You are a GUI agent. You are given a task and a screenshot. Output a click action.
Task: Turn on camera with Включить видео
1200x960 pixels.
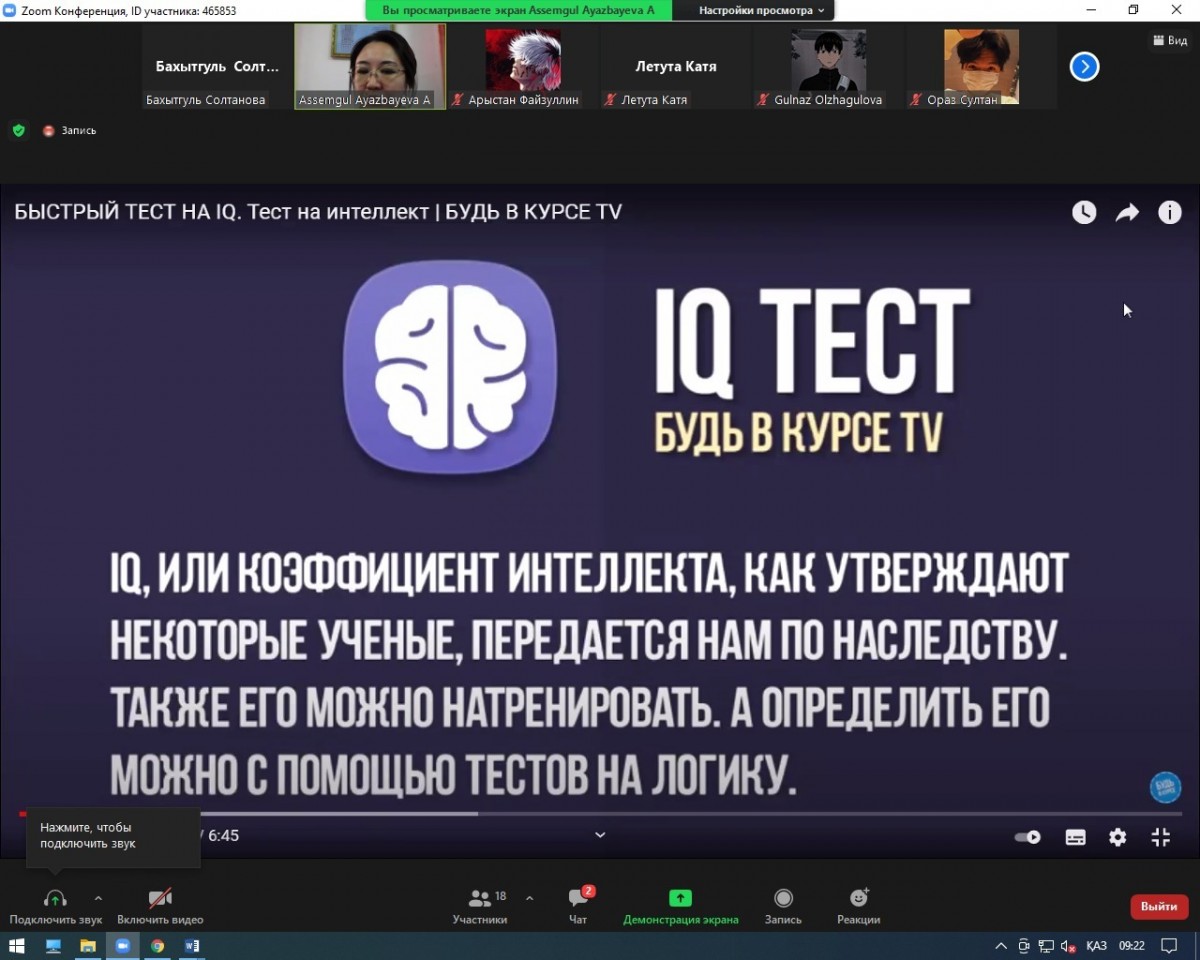[160, 904]
